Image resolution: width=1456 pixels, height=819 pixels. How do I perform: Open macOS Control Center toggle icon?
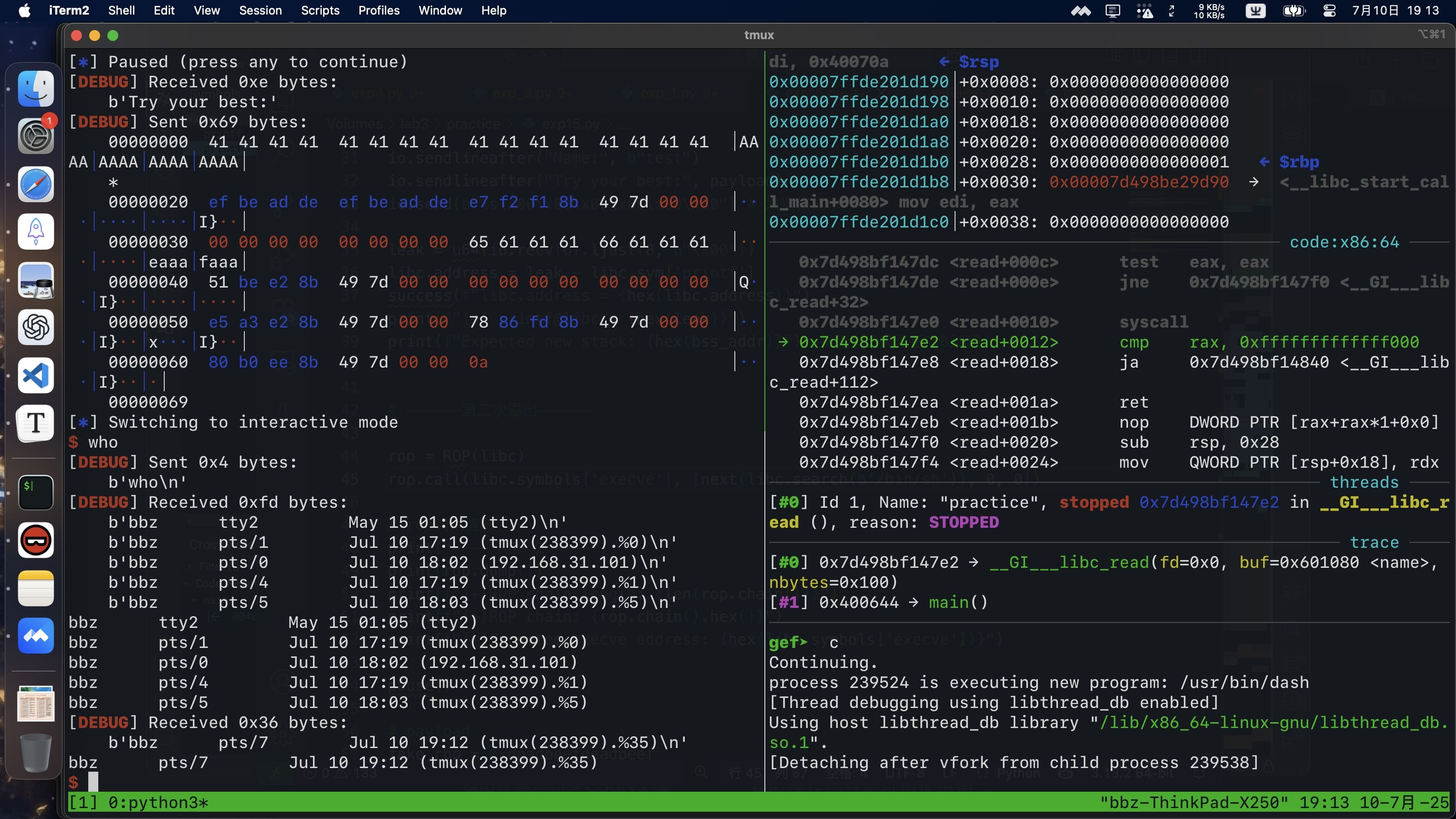coord(1330,11)
